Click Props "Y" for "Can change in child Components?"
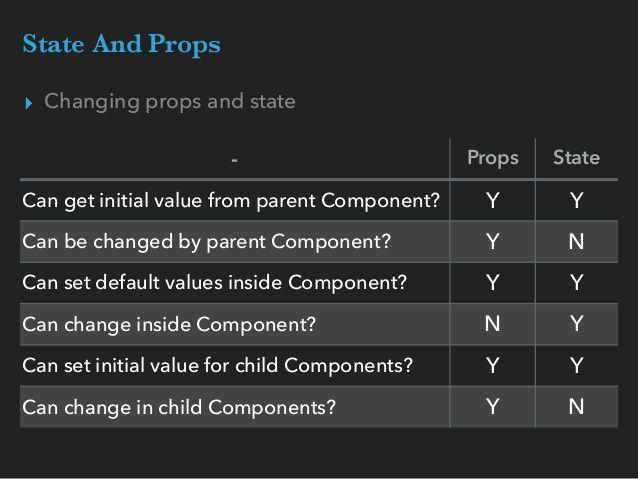 coord(493,407)
